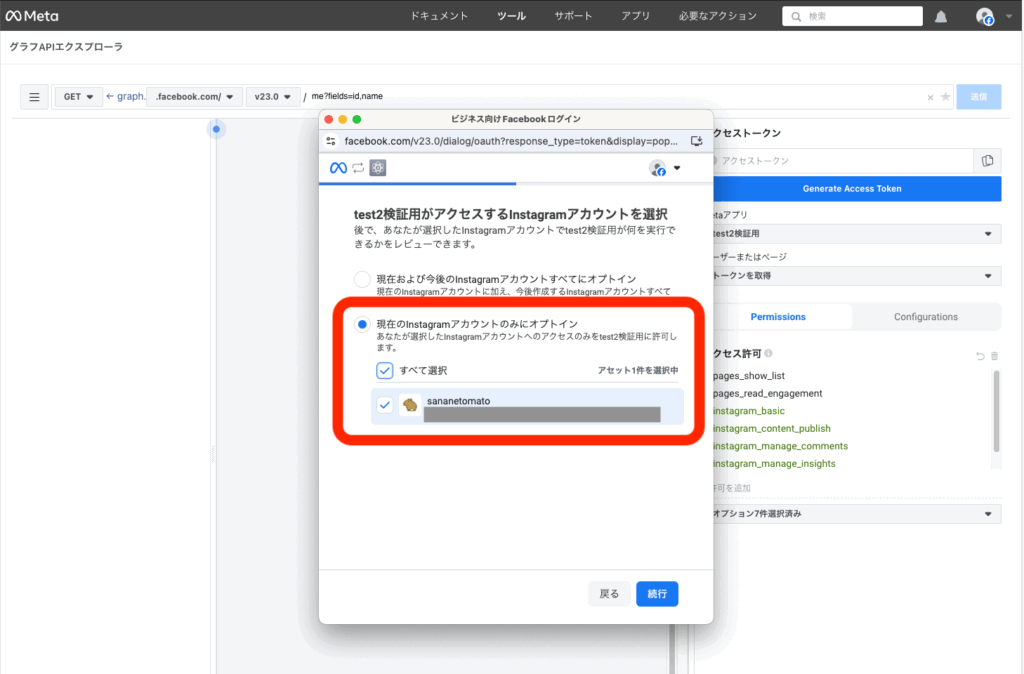
Task: Select pages_read_engagement permission
Action: 767,393
